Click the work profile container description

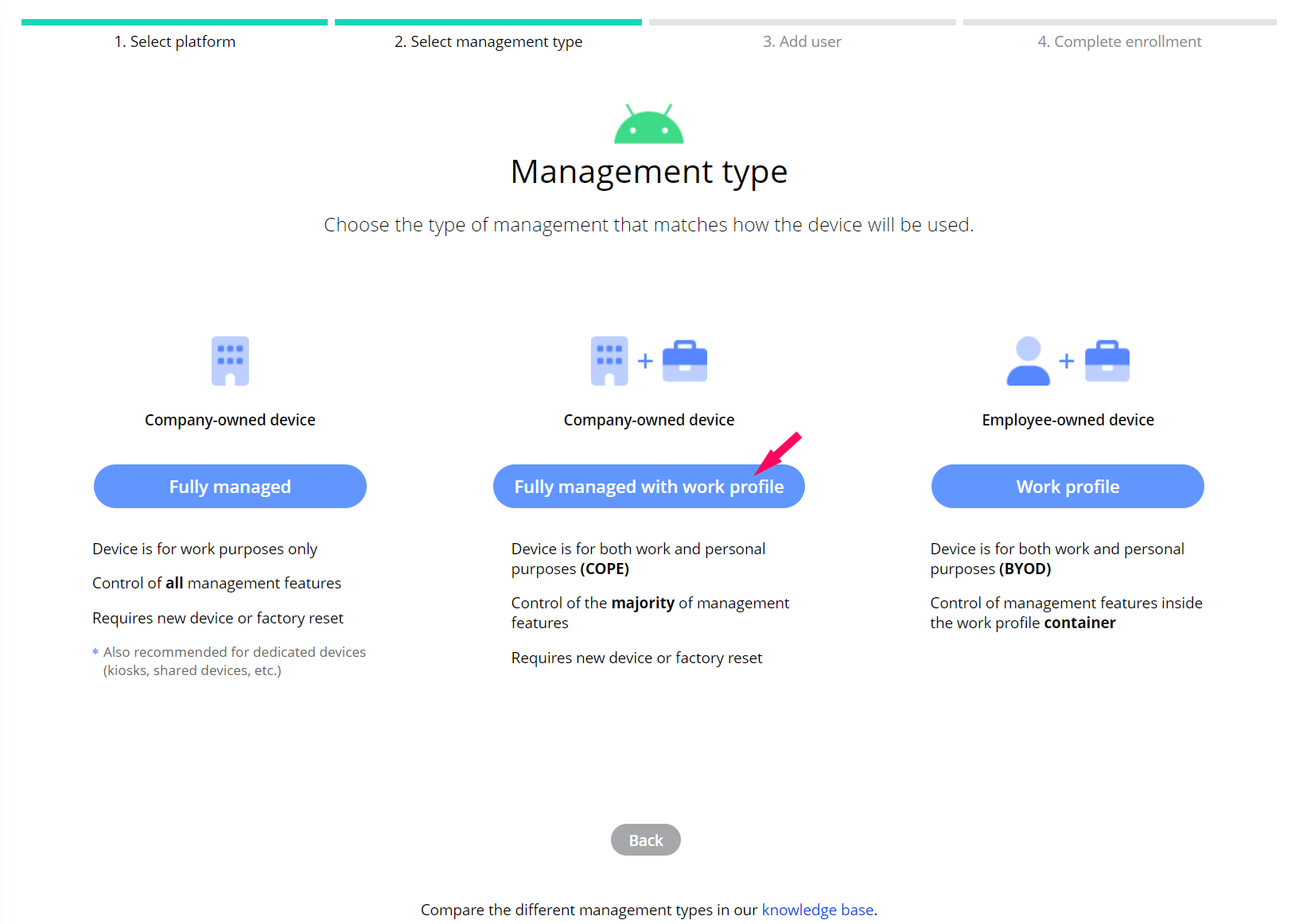pyautogui.click(x=1066, y=612)
